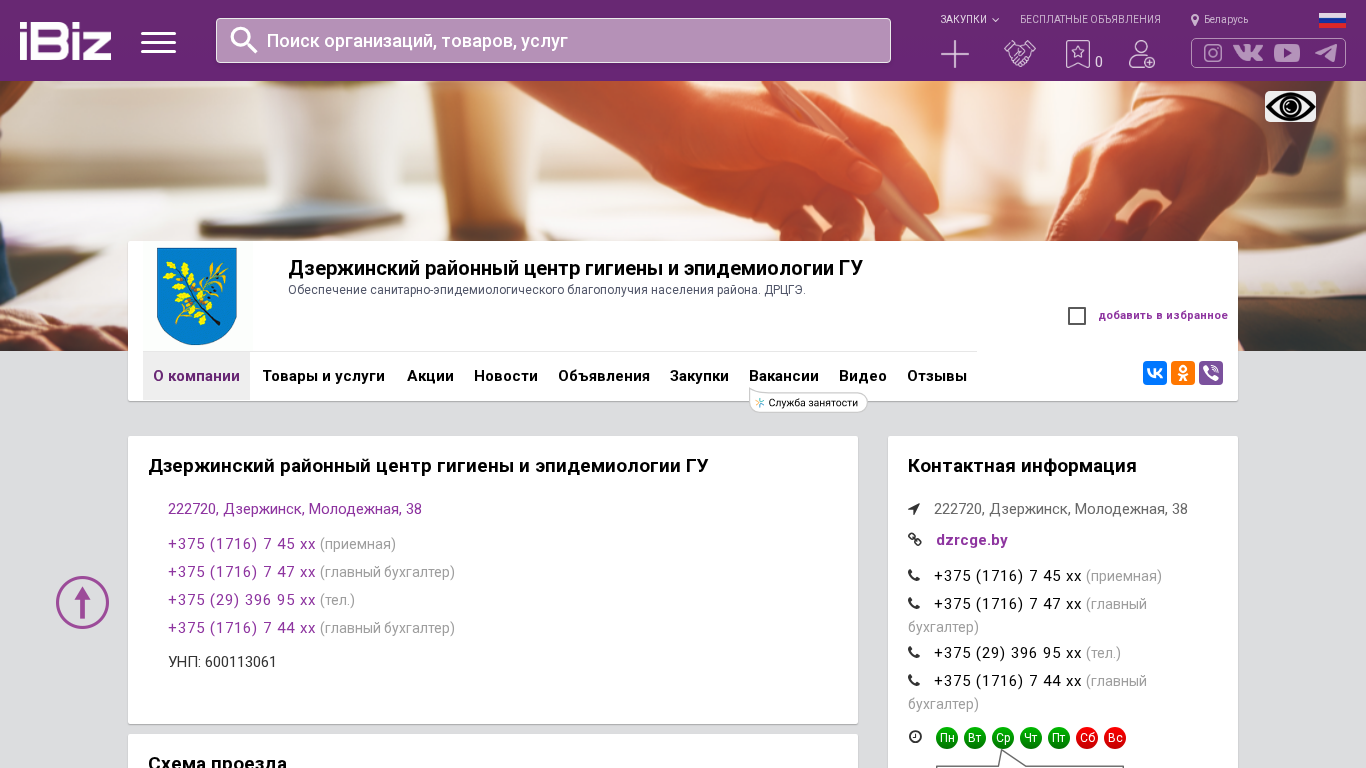1366x768 pixels.
Task: Click the red Вс weekday circle
Action: coord(1115,738)
